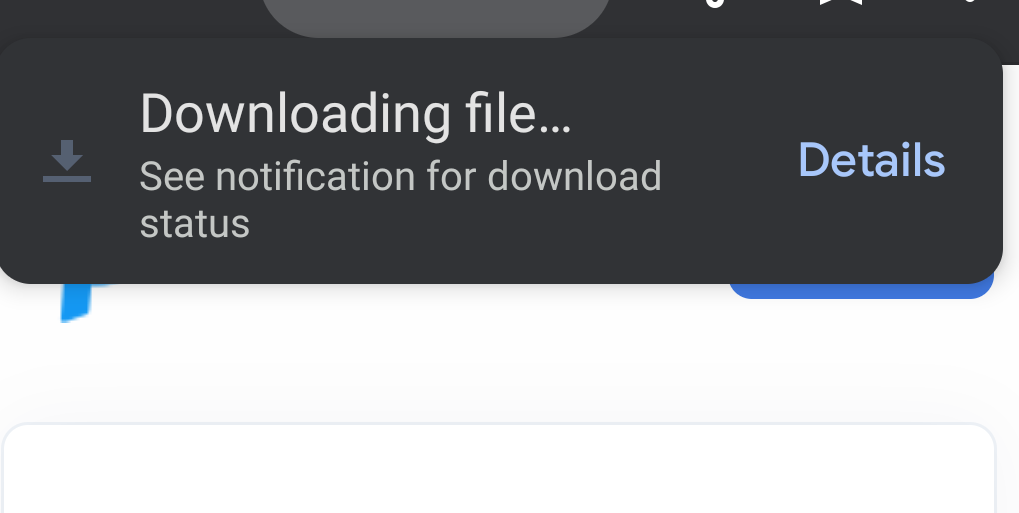Tap the cut-off toolbar icon left of bookmark
This screenshot has height=513, width=1019.
pos(715,3)
